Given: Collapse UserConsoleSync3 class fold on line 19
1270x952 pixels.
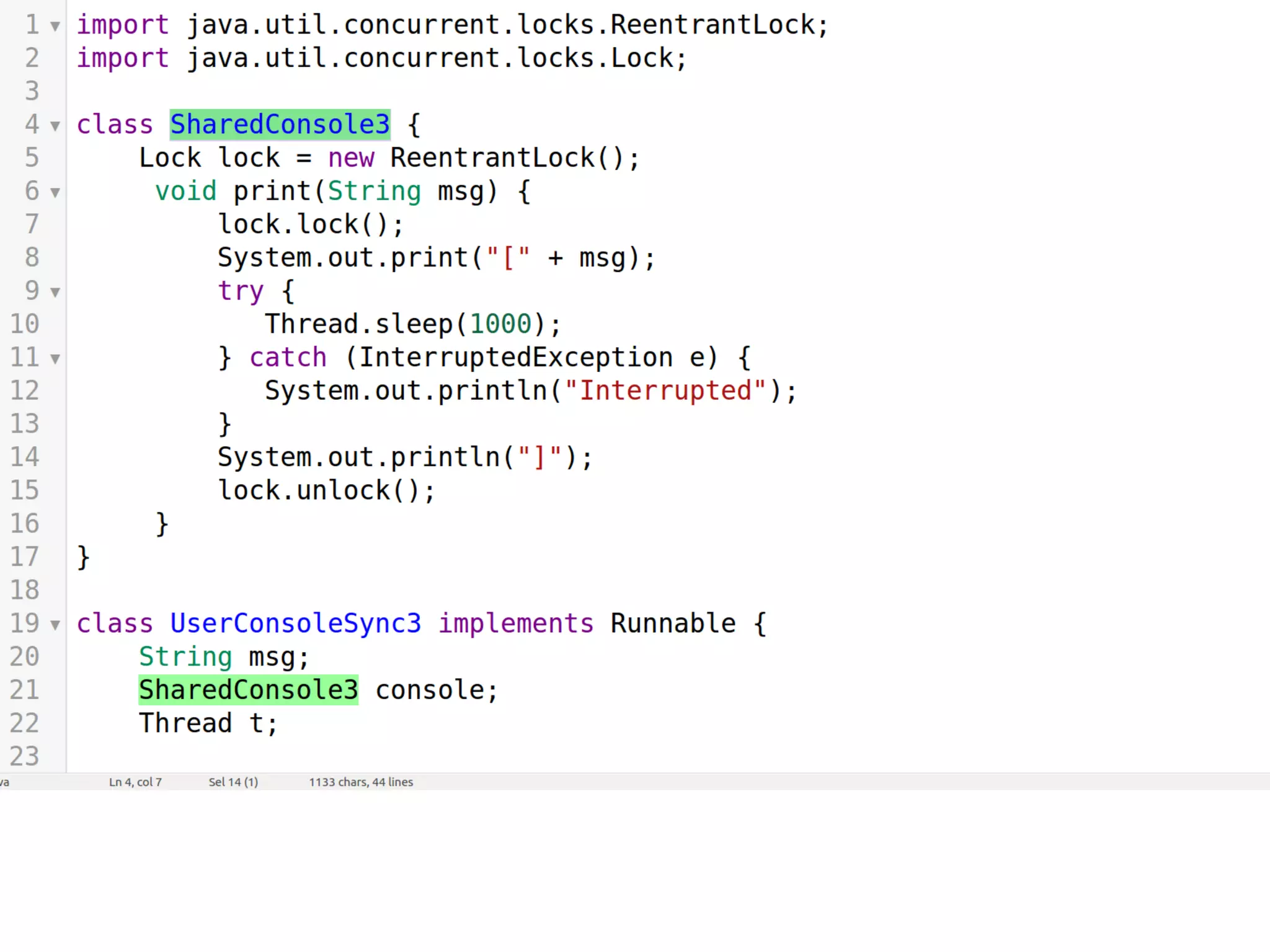Looking at the screenshot, I should [x=55, y=625].
